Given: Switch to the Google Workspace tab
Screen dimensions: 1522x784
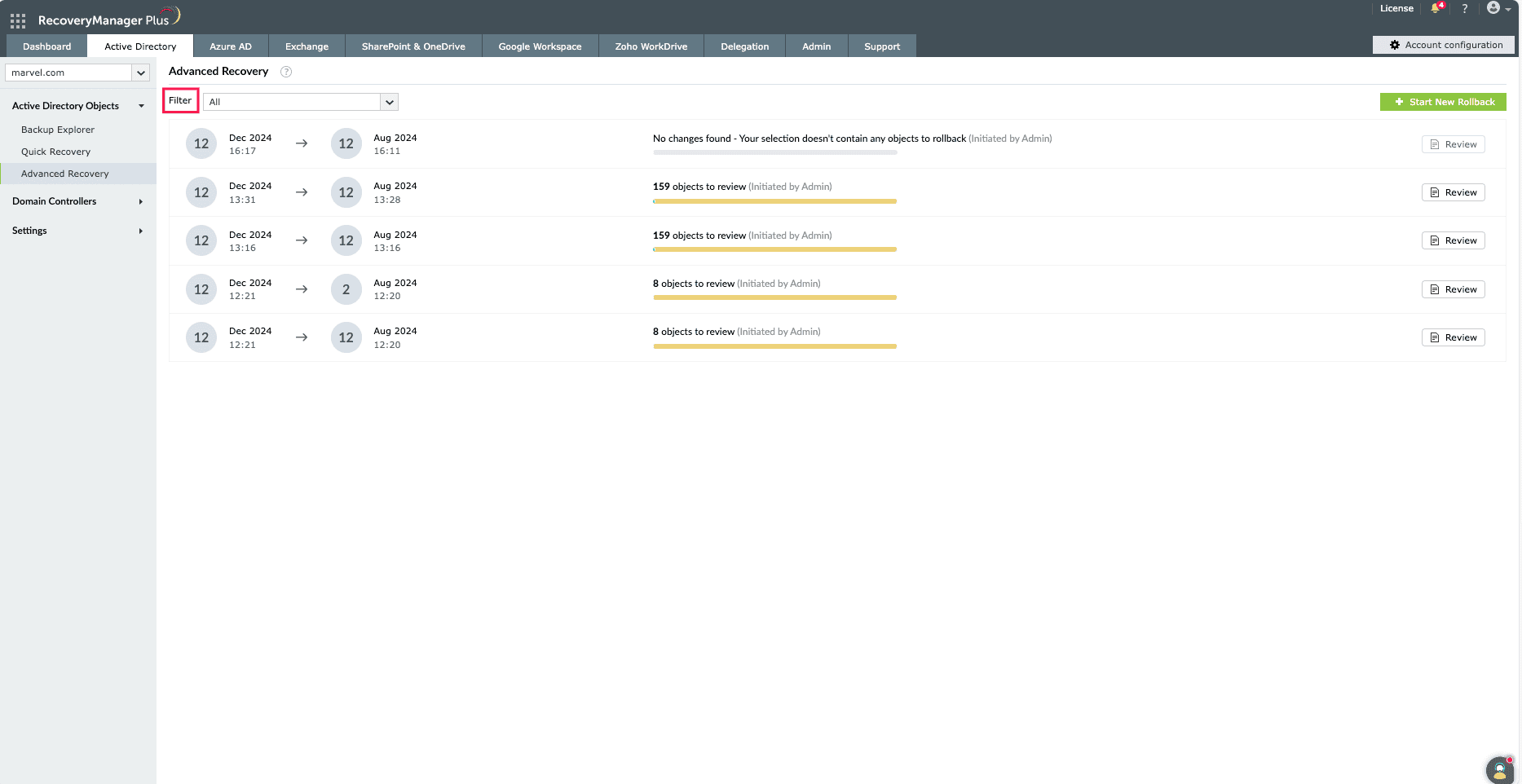Looking at the screenshot, I should point(540,46).
